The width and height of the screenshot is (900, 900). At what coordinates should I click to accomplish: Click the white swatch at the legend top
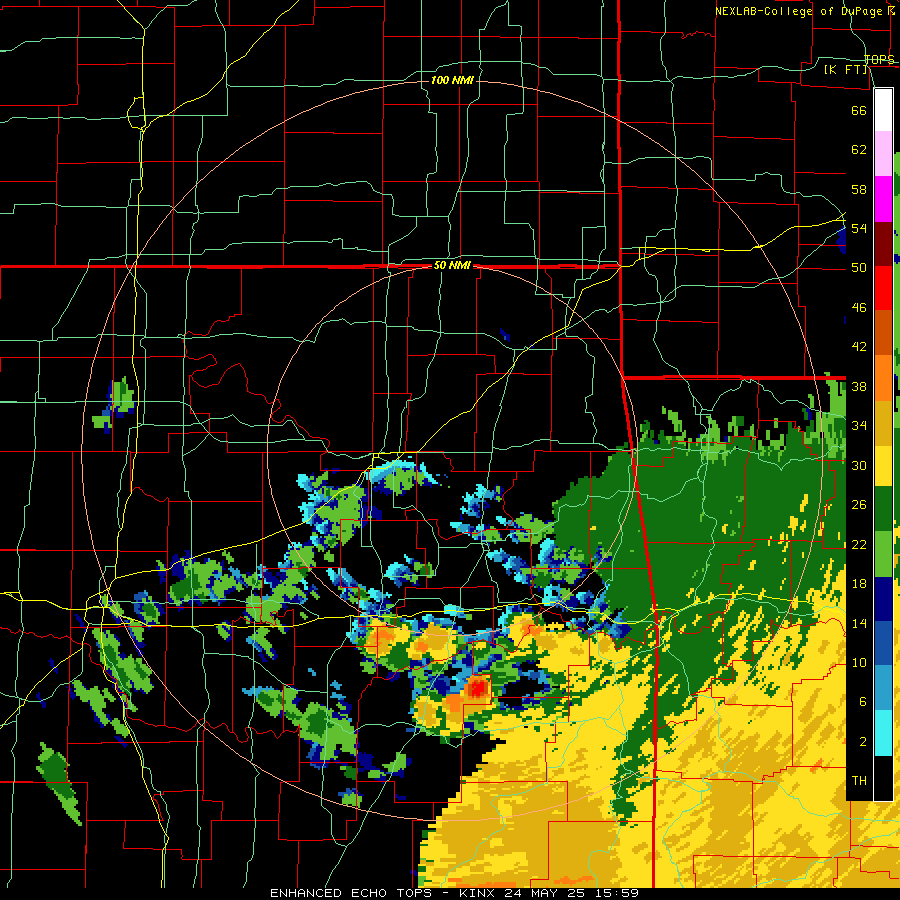pos(883,110)
